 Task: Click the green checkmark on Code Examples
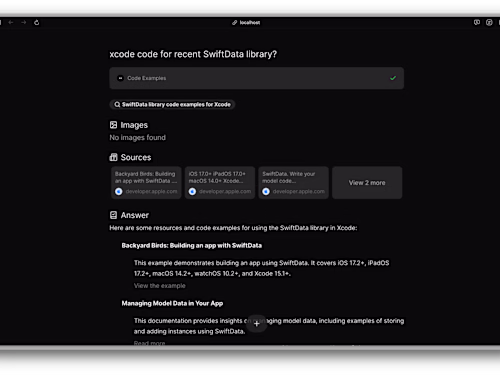tap(393, 78)
